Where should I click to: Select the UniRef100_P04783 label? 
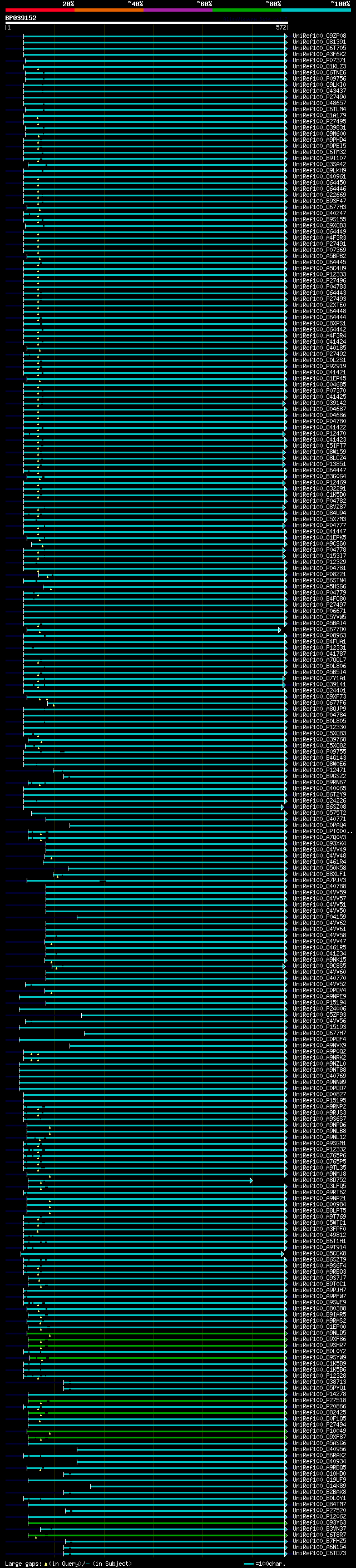319,286
